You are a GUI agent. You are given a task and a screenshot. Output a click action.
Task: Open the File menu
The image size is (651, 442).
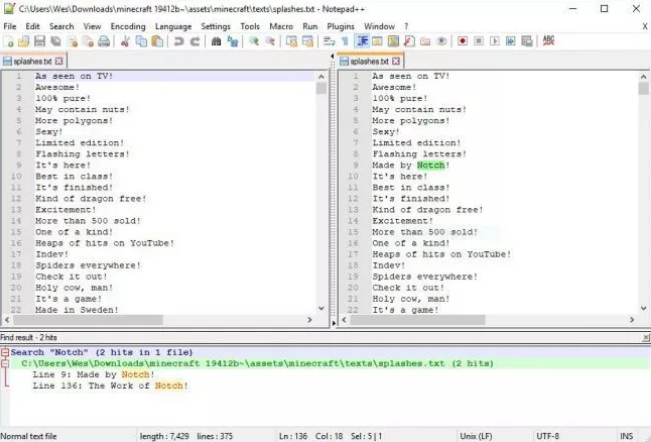tap(10, 26)
